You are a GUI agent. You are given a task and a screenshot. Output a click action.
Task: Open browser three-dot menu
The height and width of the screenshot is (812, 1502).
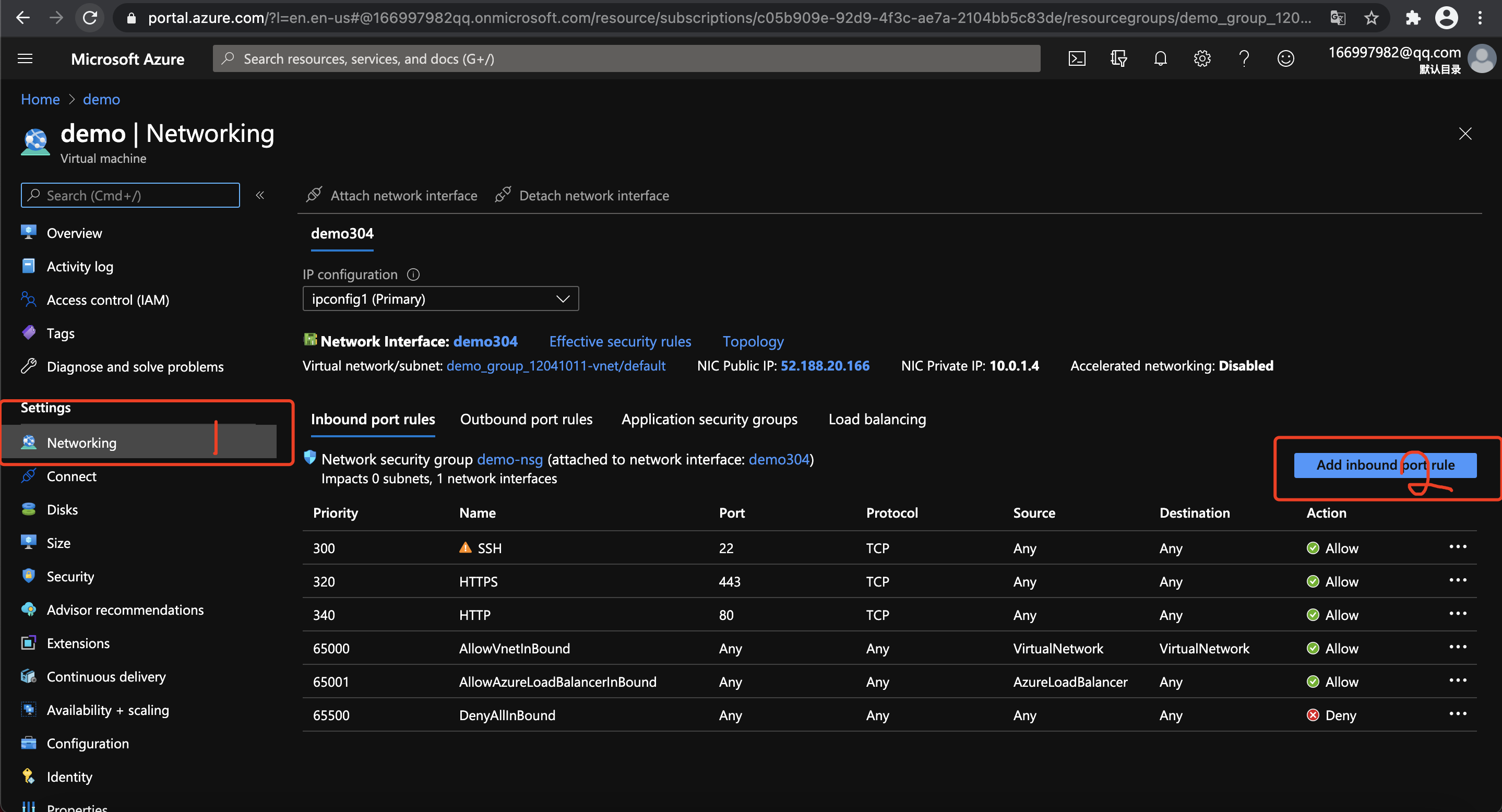[1480, 18]
